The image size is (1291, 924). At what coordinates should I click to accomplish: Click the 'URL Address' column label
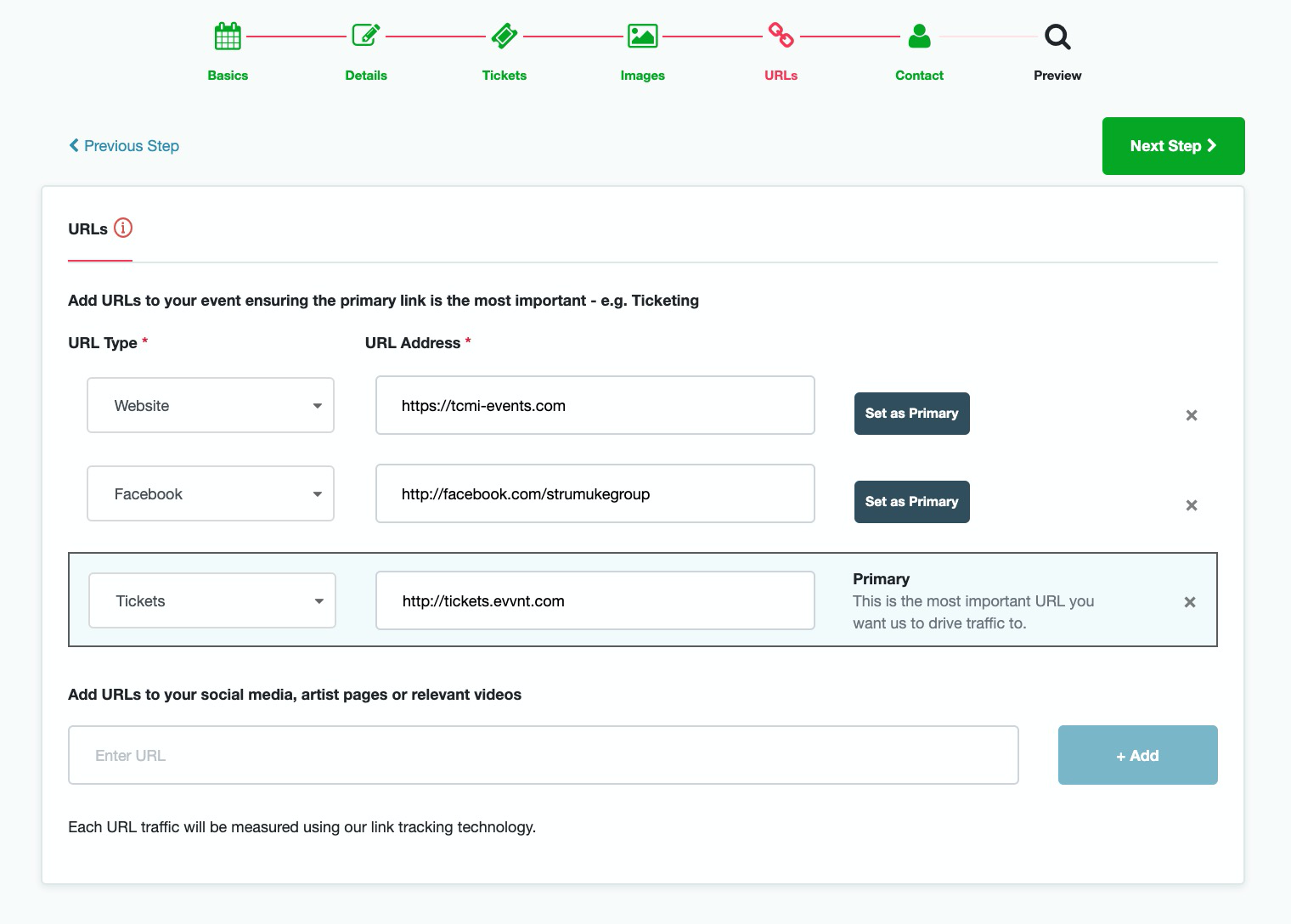(413, 343)
